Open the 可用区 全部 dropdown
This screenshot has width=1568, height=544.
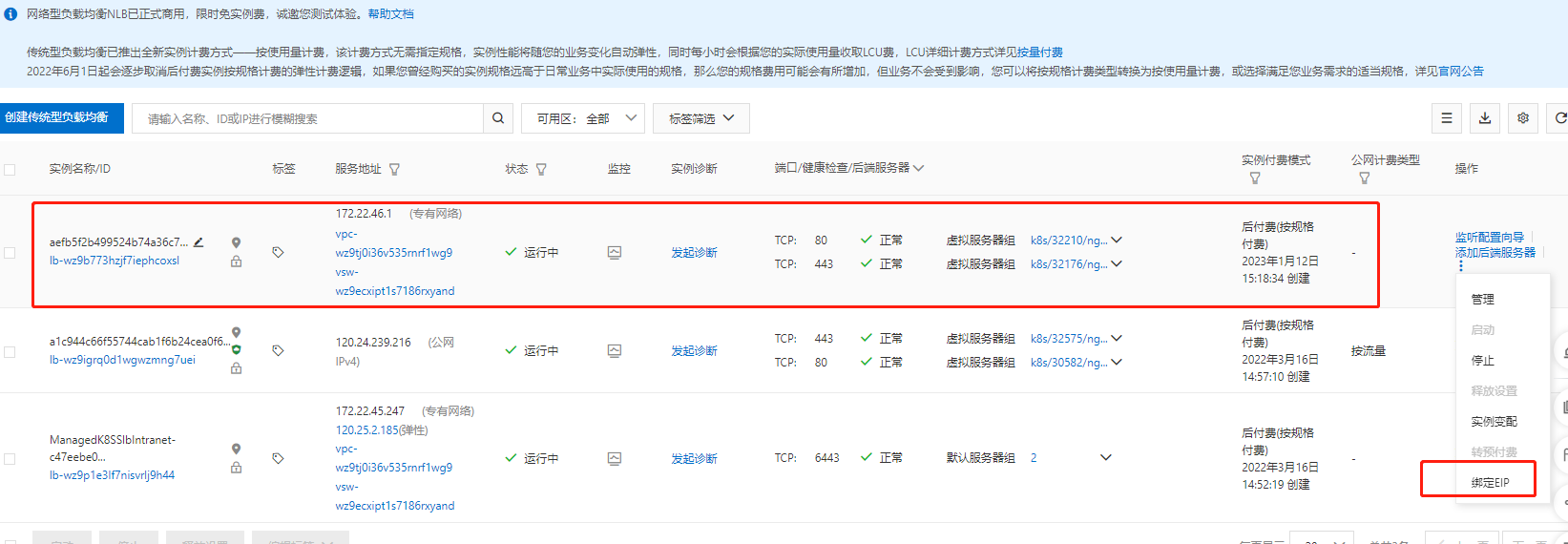(x=583, y=118)
